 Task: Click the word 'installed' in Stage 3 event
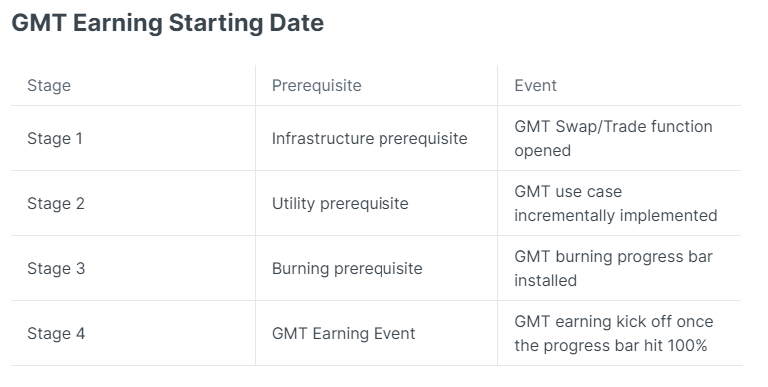tap(546, 281)
